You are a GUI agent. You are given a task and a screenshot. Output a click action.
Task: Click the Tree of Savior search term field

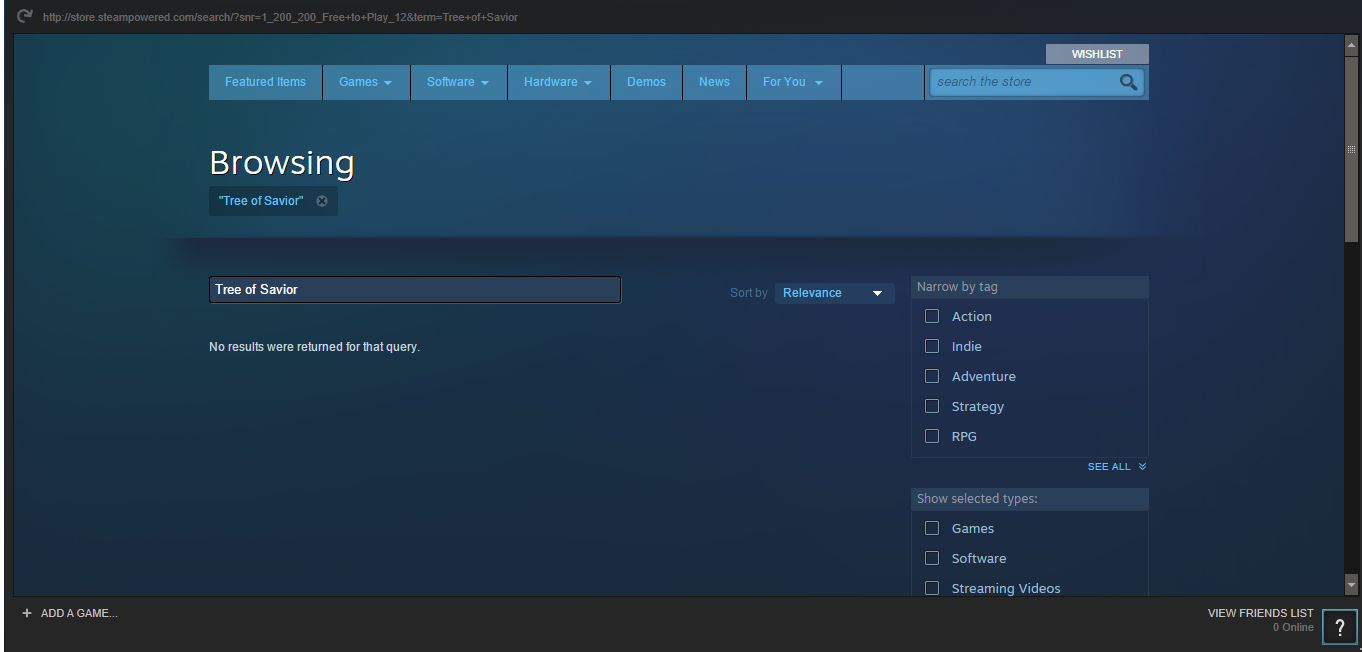[x=414, y=290]
